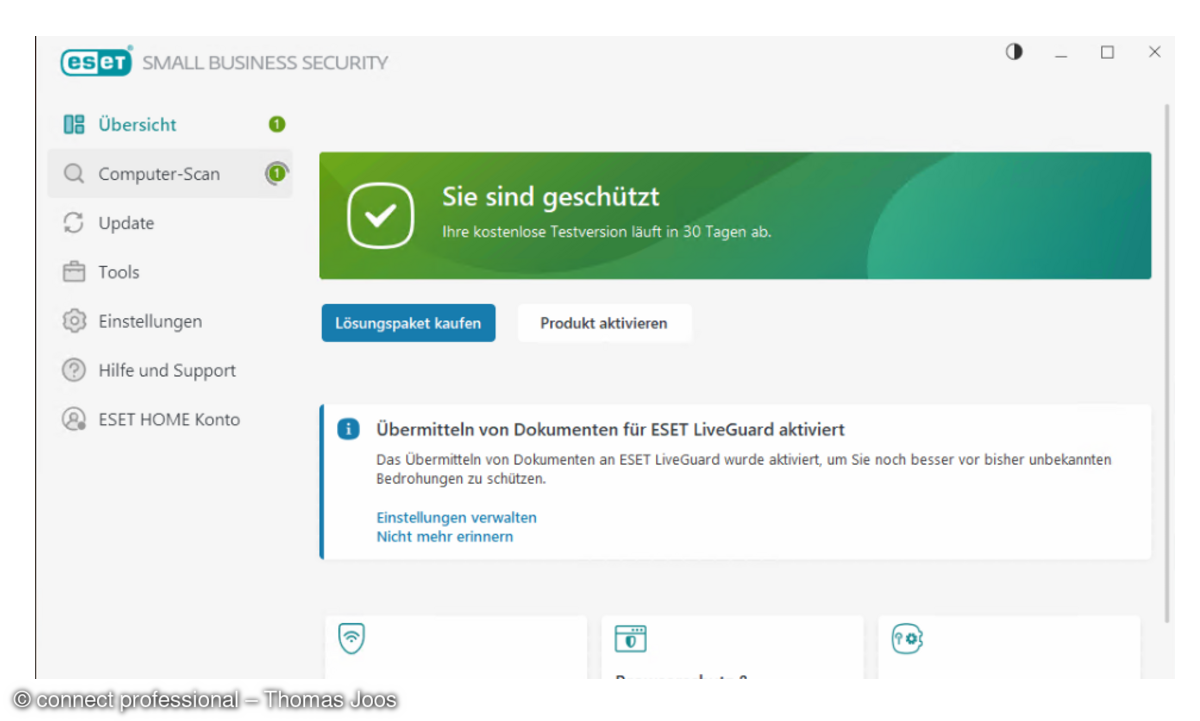1200x721 pixels.
Task: Click the Tools briefcase icon
Action: click(x=74, y=272)
